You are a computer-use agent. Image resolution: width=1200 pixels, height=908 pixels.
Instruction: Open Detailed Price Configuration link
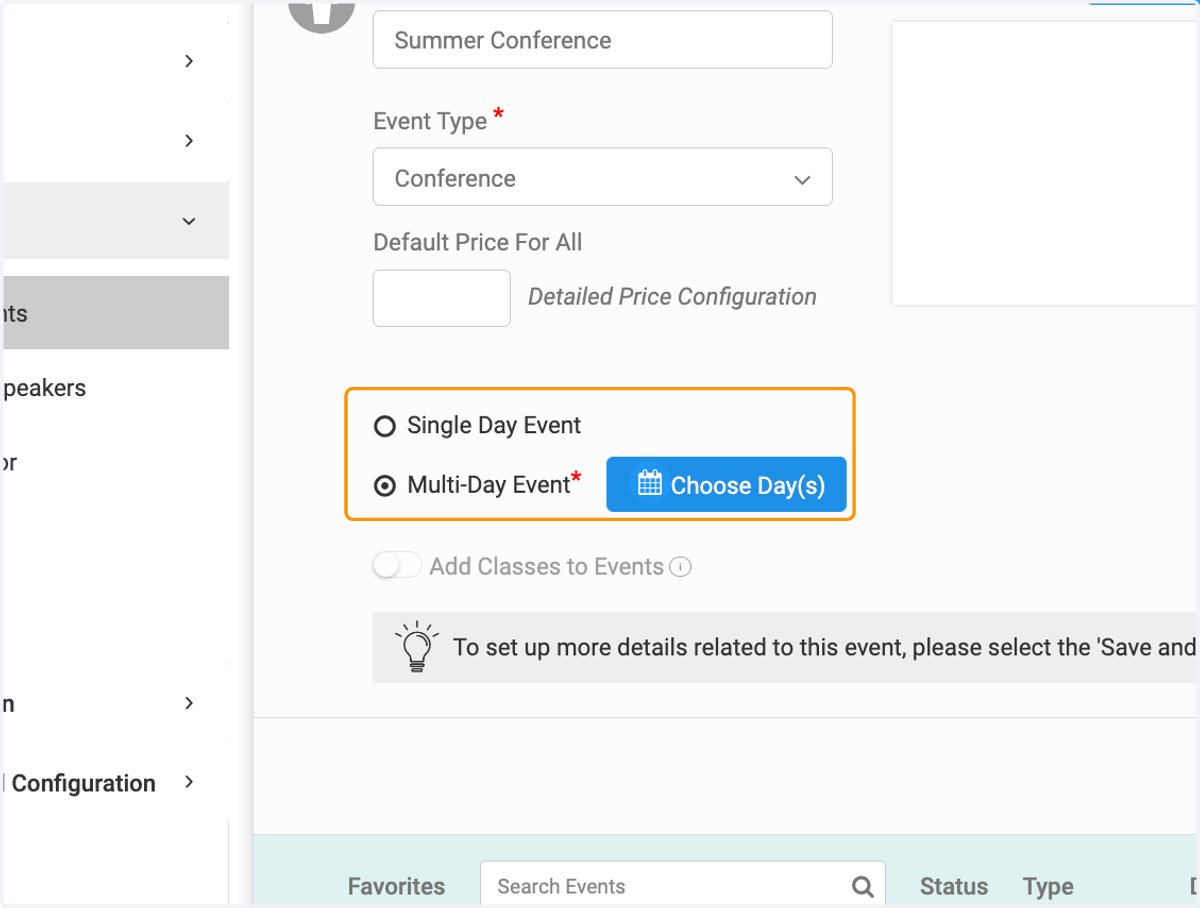point(672,297)
